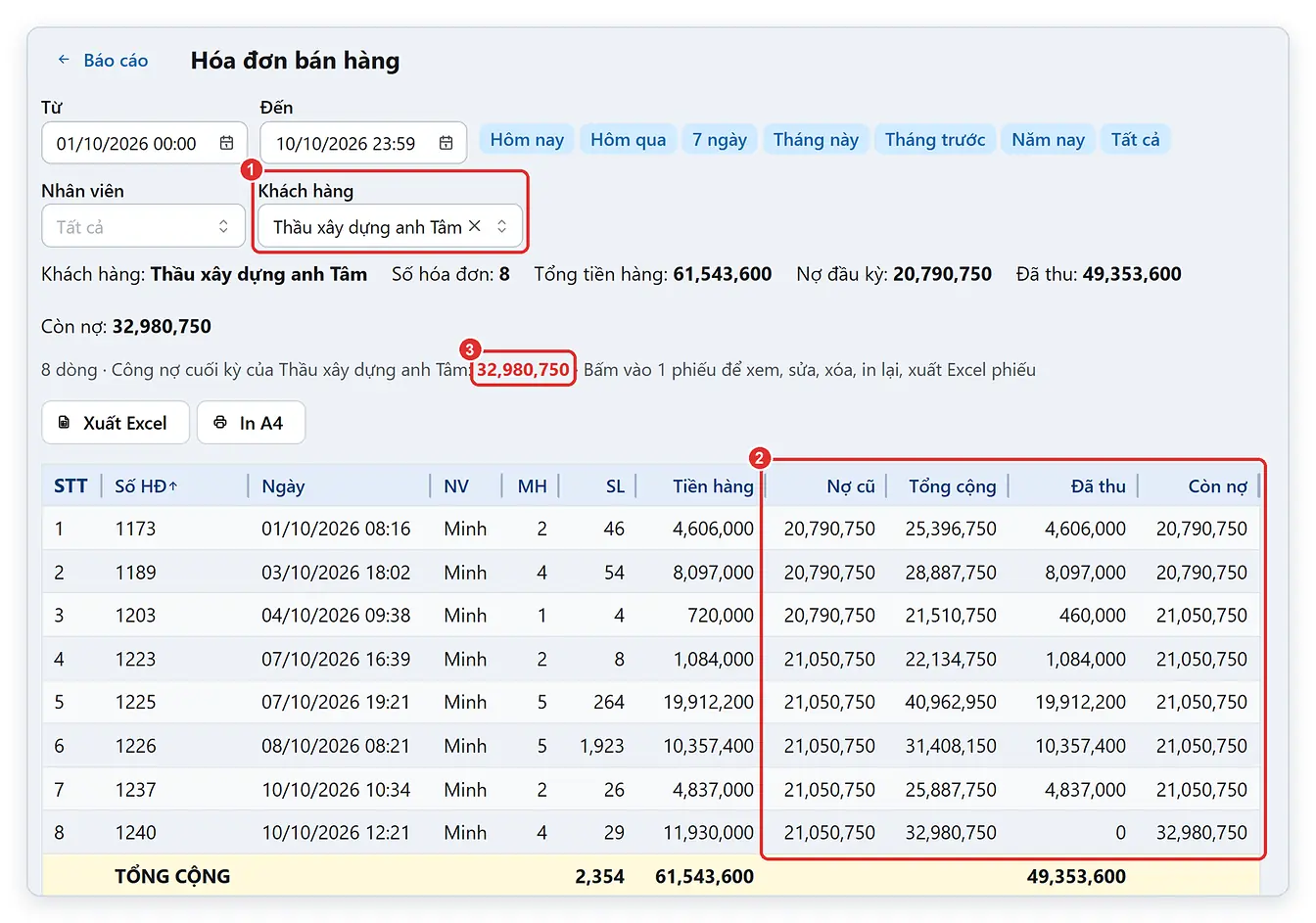Click TỔNG CỘNG total row label
This screenshot has width=1316, height=923.
click(x=172, y=876)
